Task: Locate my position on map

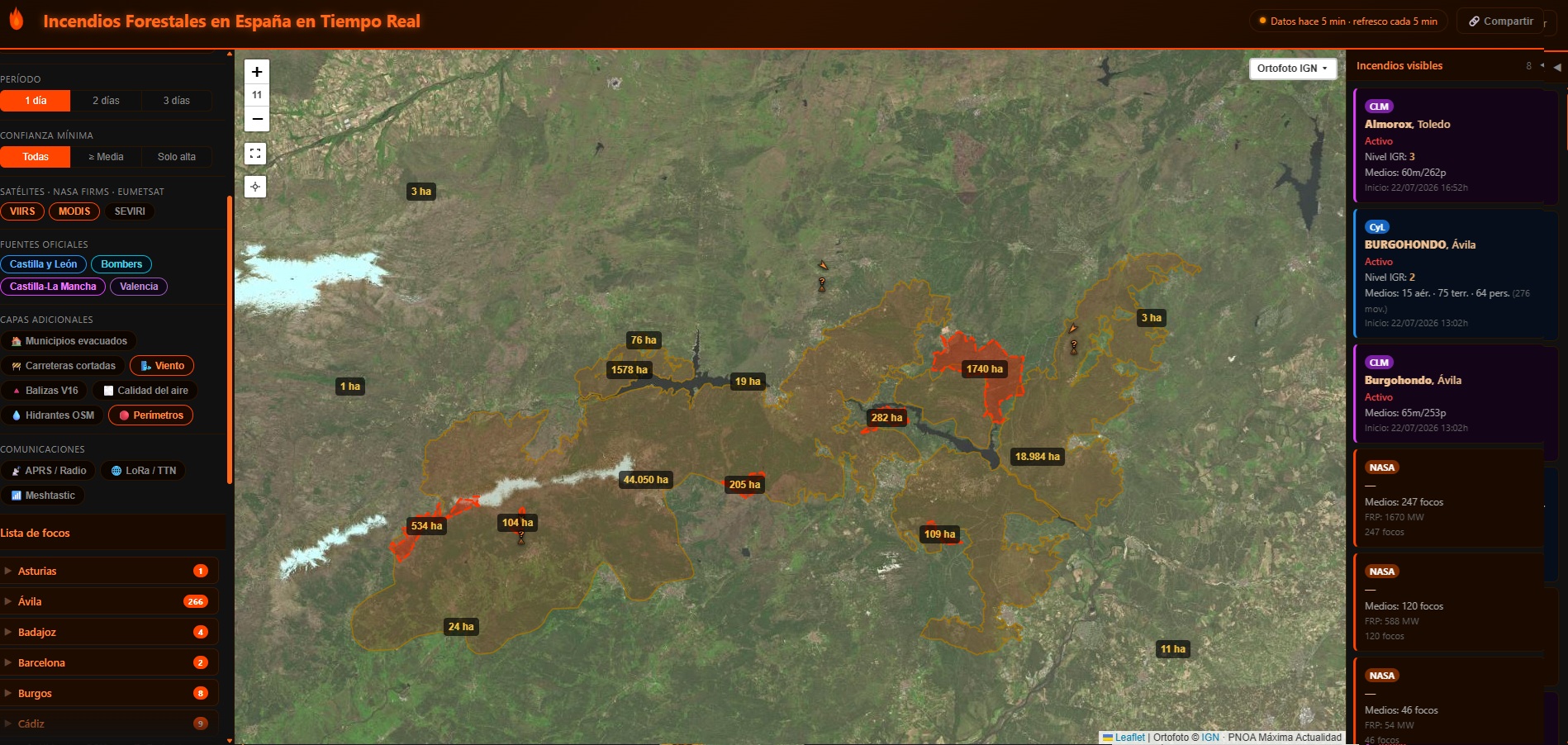Action: [255, 187]
